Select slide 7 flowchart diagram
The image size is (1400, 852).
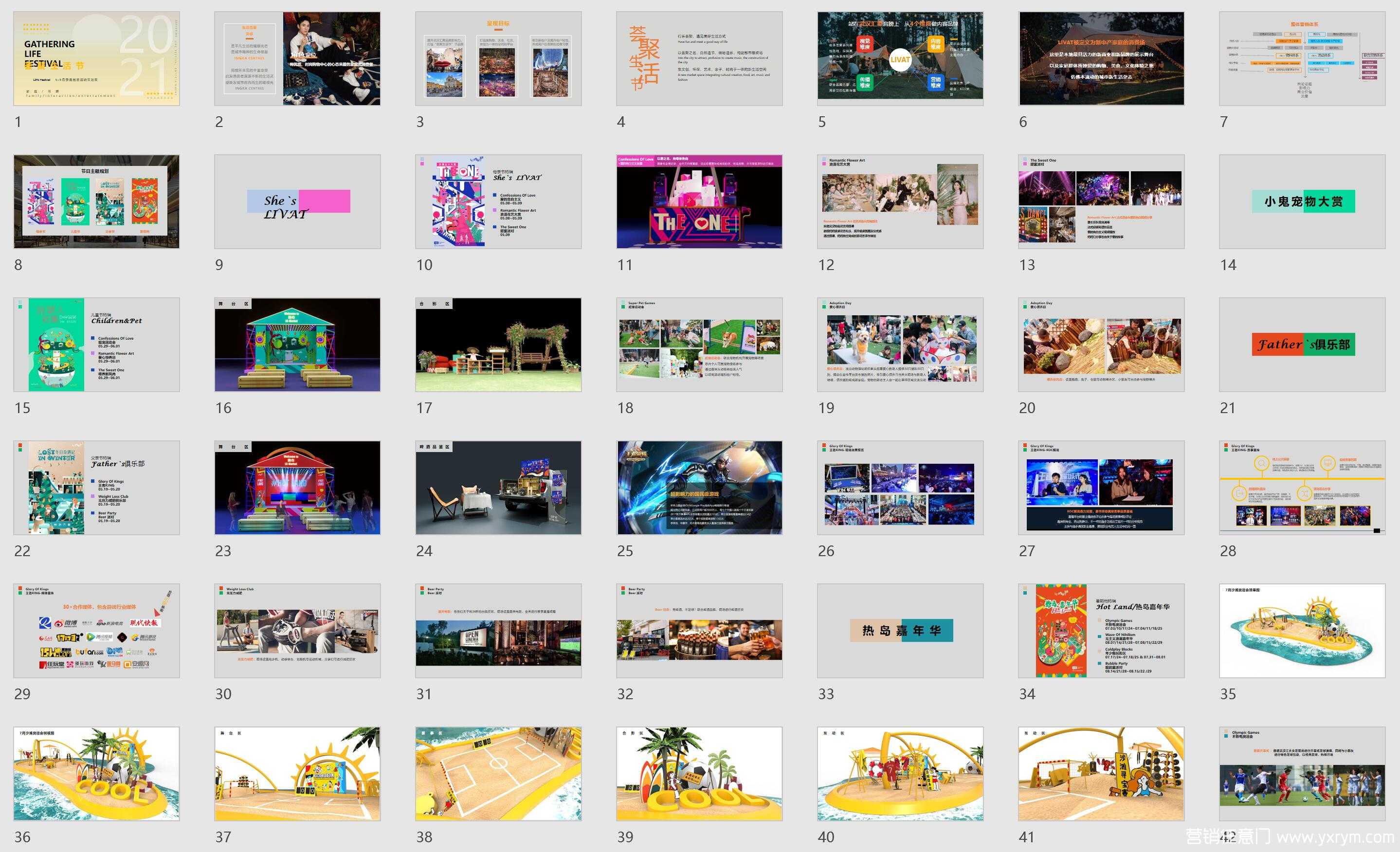[1302, 58]
